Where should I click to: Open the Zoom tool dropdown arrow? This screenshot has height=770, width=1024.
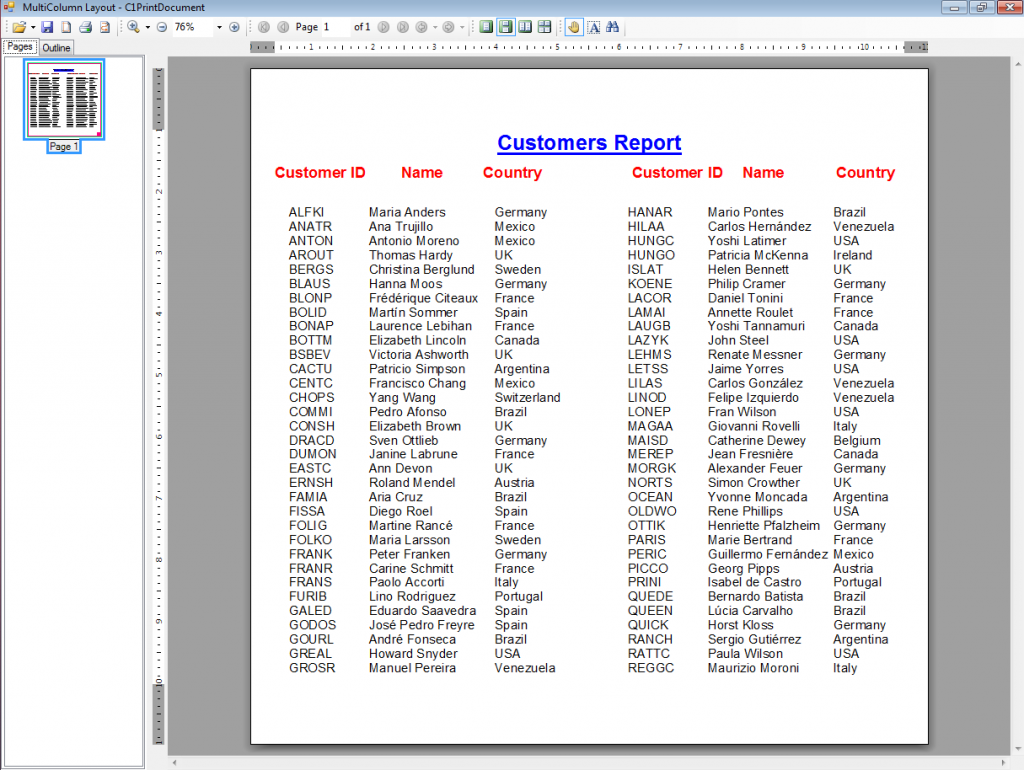click(x=148, y=27)
